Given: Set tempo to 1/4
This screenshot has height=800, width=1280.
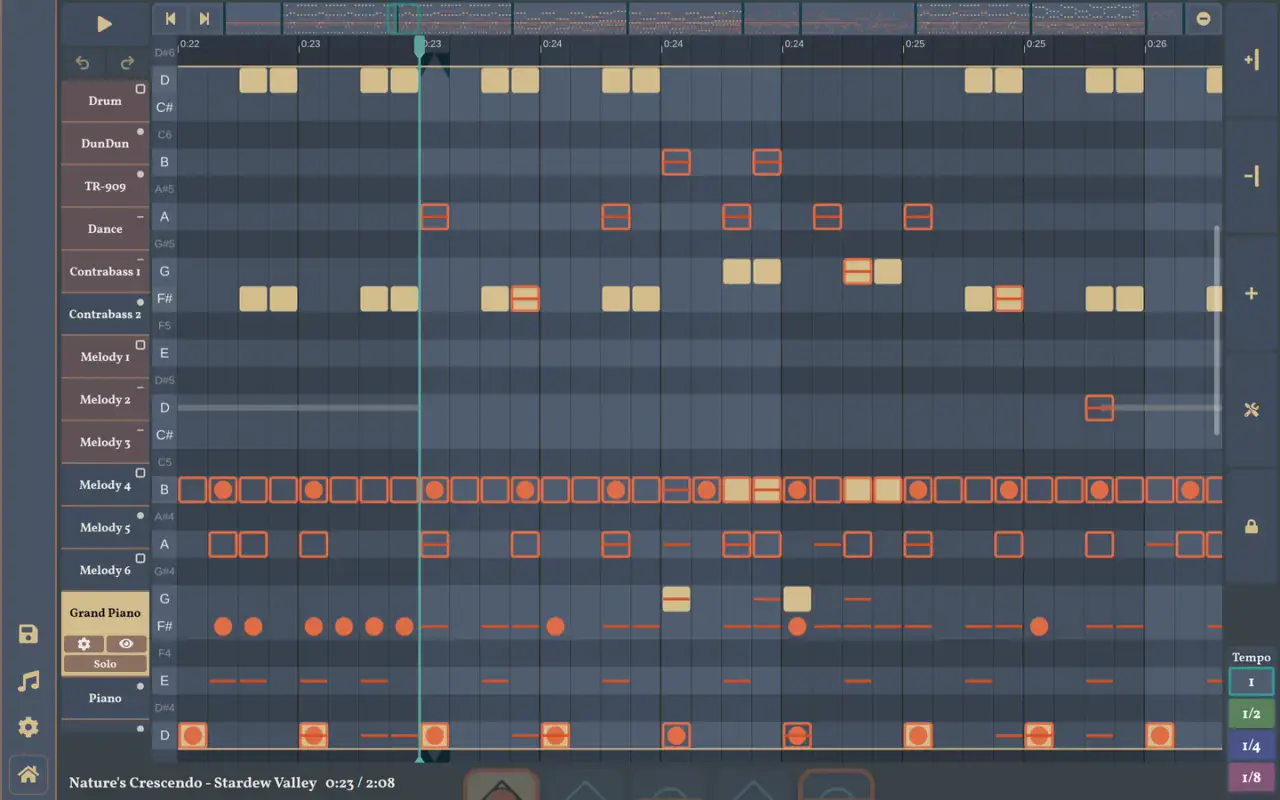Looking at the screenshot, I should click(1251, 746).
